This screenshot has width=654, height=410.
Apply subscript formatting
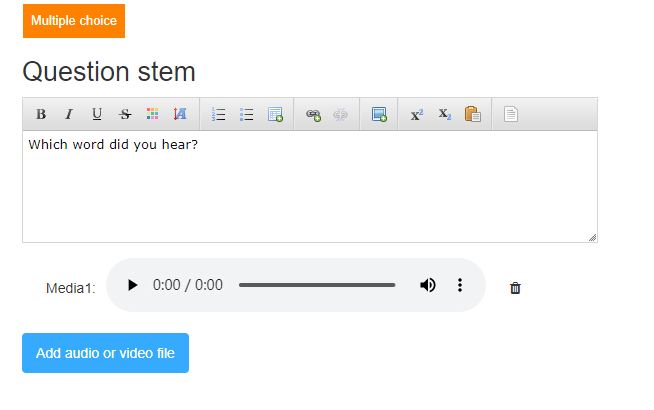(x=445, y=114)
